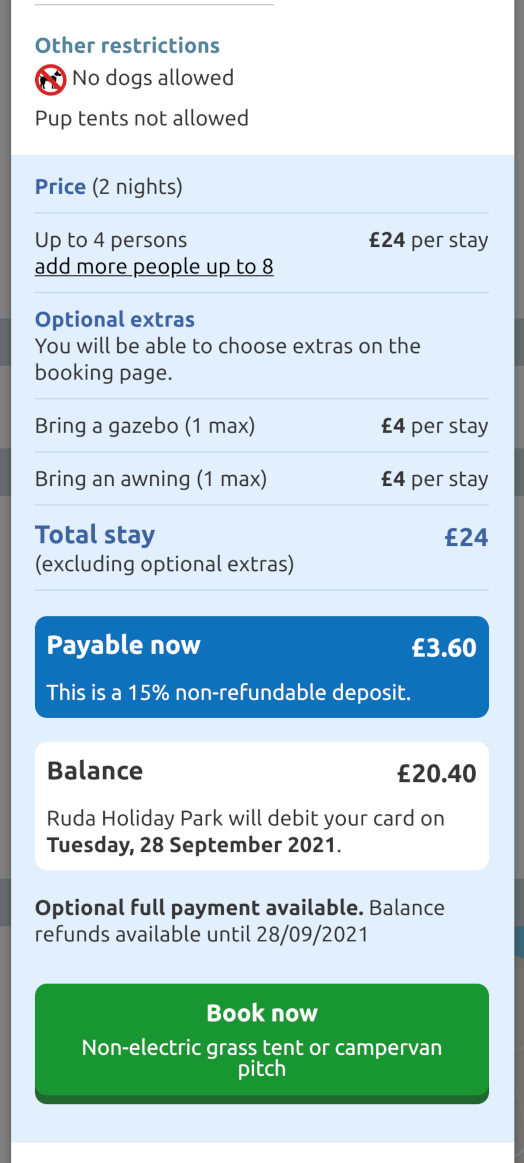Click the £20.40 balance amount
The height and width of the screenshot is (1163, 524).
tap(436, 774)
